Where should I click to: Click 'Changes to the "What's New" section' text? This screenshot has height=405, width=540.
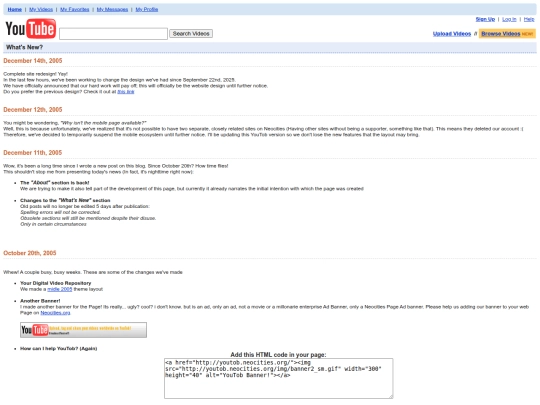point(65,200)
